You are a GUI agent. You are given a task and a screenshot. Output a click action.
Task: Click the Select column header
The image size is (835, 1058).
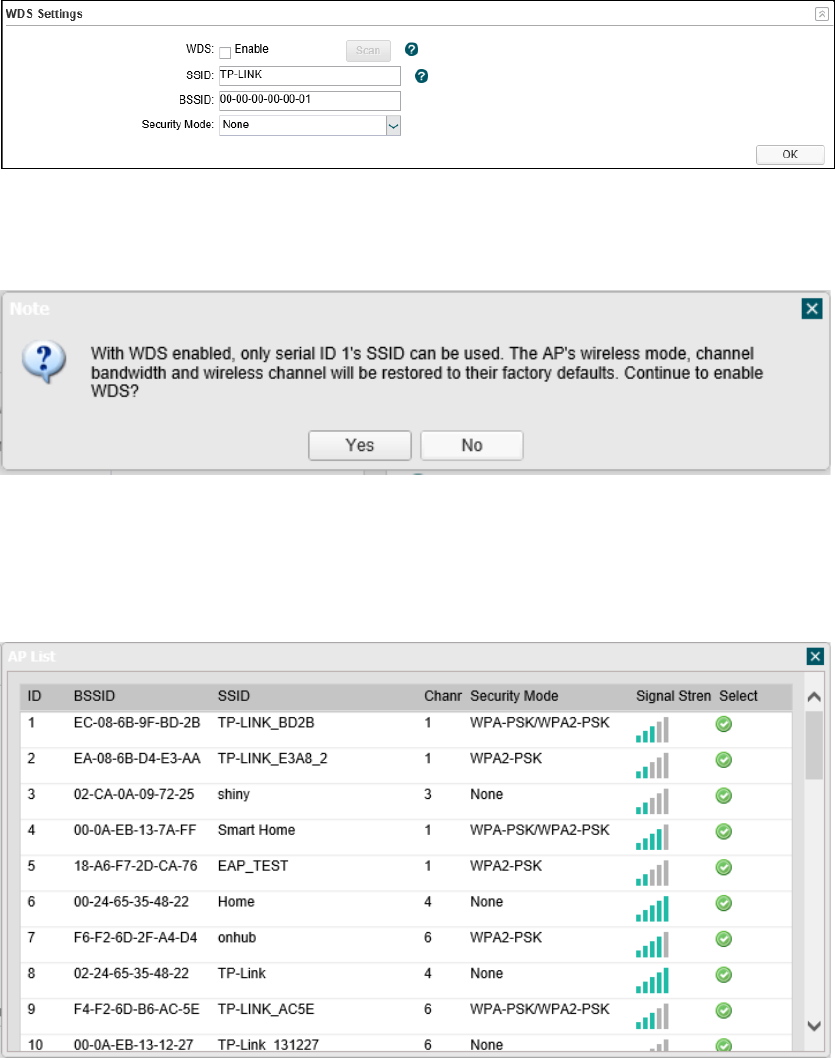tap(738, 696)
